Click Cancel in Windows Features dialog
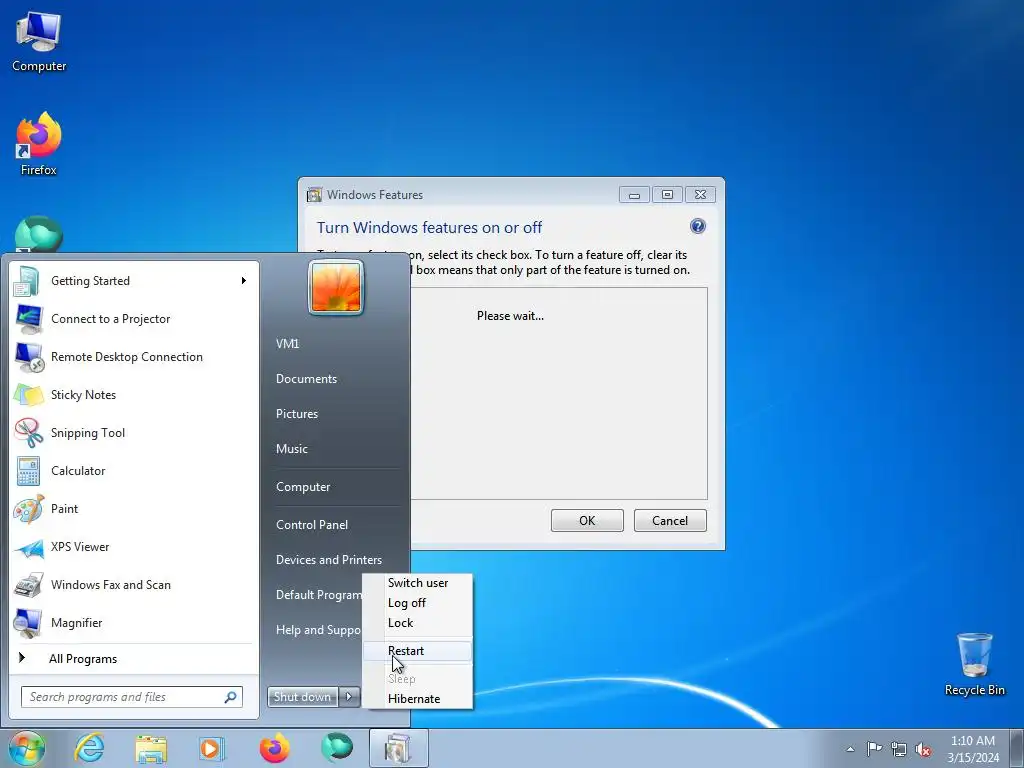Screen dimensions: 1024x768 [670, 520]
